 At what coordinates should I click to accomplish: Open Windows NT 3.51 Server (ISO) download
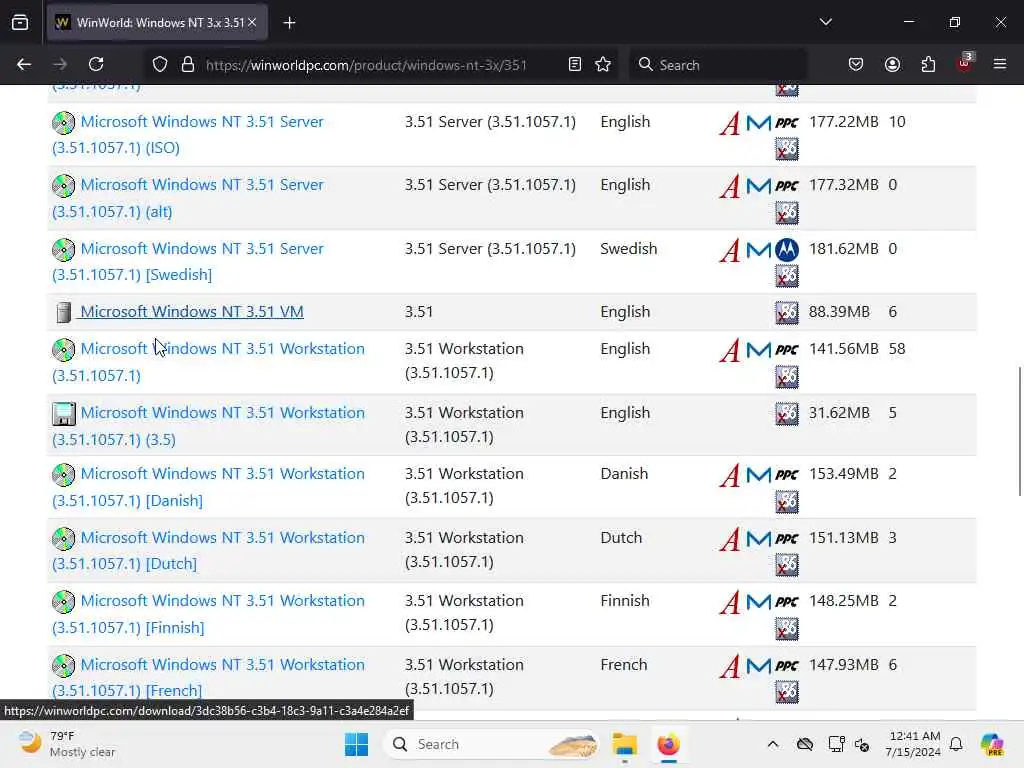point(187,135)
